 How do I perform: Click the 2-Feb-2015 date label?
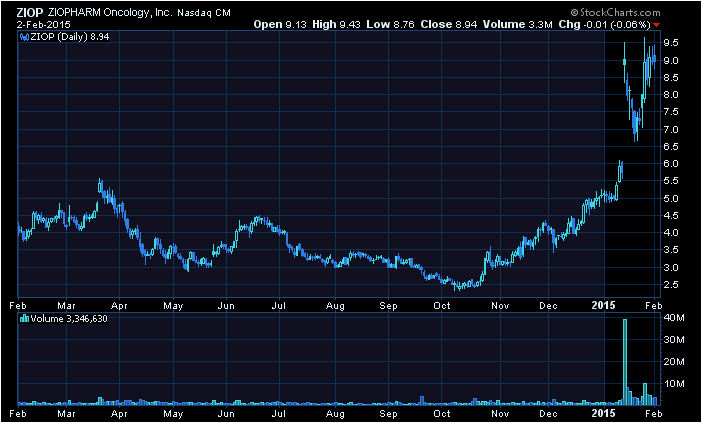[43, 25]
